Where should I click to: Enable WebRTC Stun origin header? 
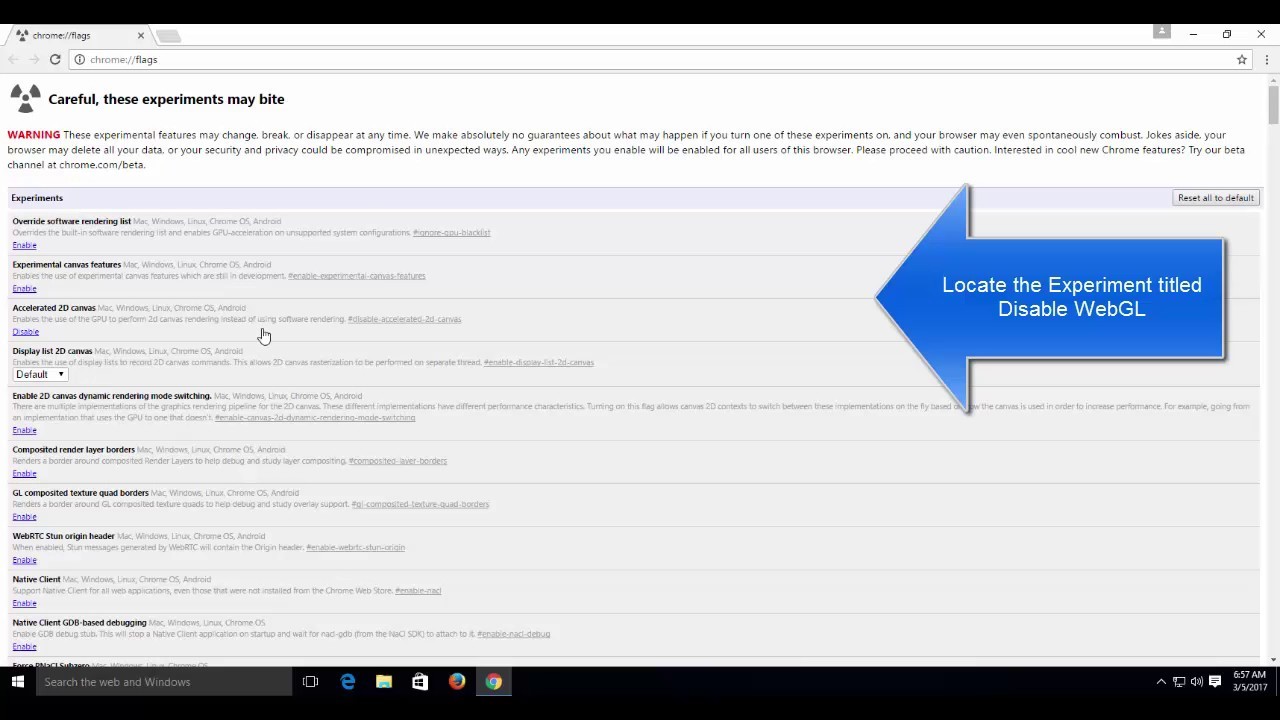tap(24, 560)
